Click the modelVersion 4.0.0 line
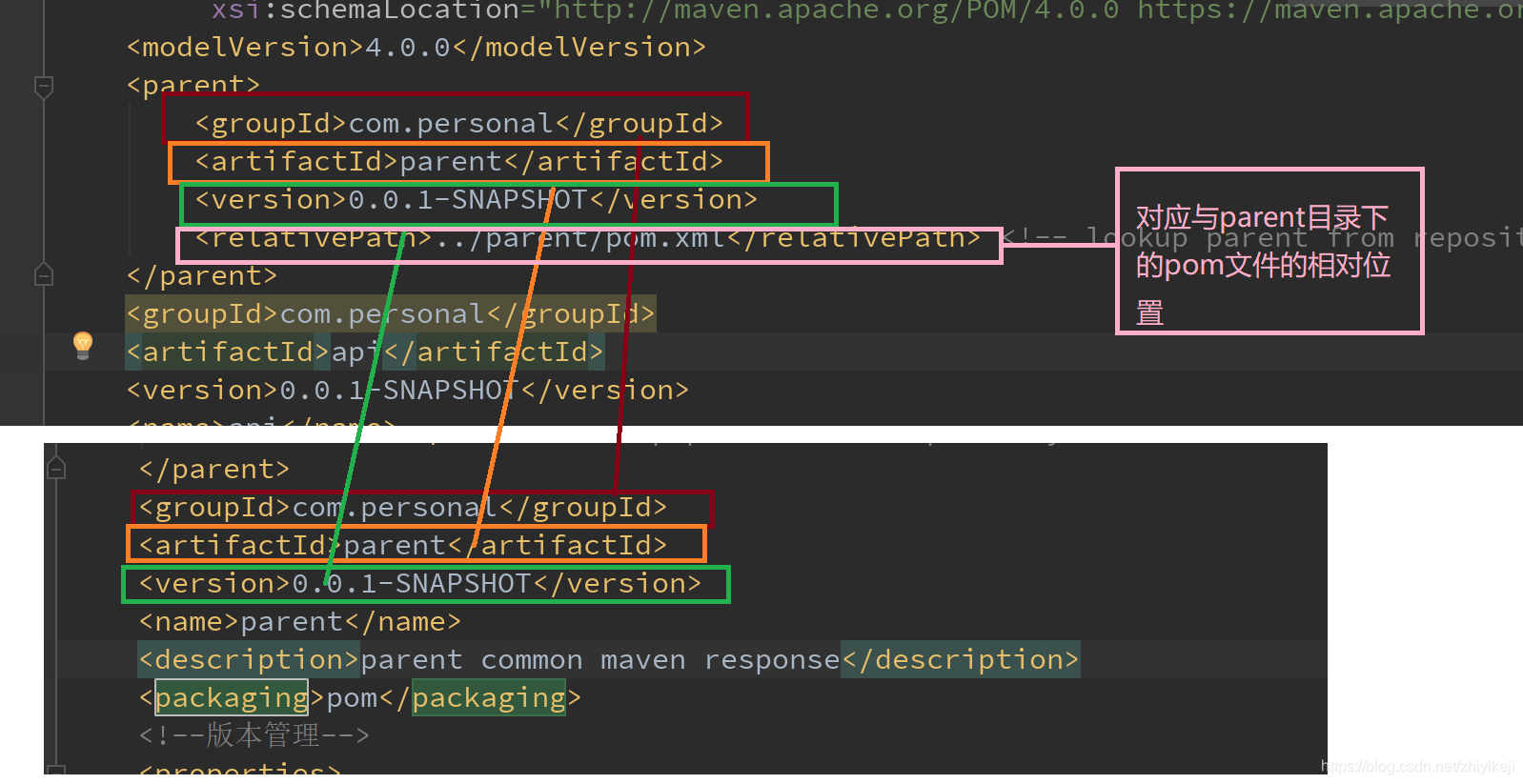This screenshot has width=1523, height=784. tap(416, 48)
